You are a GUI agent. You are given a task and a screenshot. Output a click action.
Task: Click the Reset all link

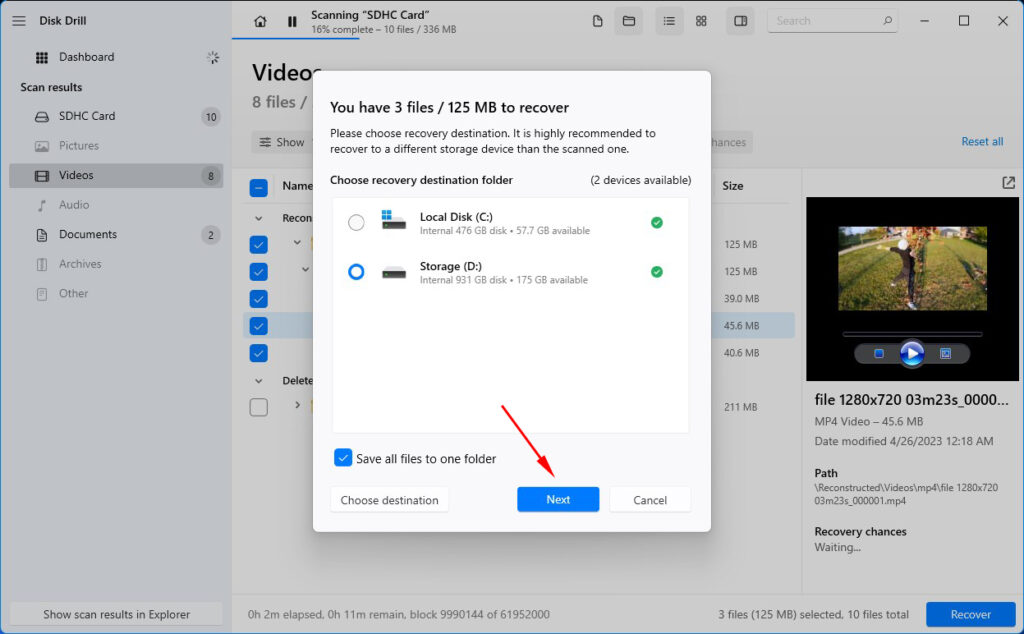click(x=981, y=142)
